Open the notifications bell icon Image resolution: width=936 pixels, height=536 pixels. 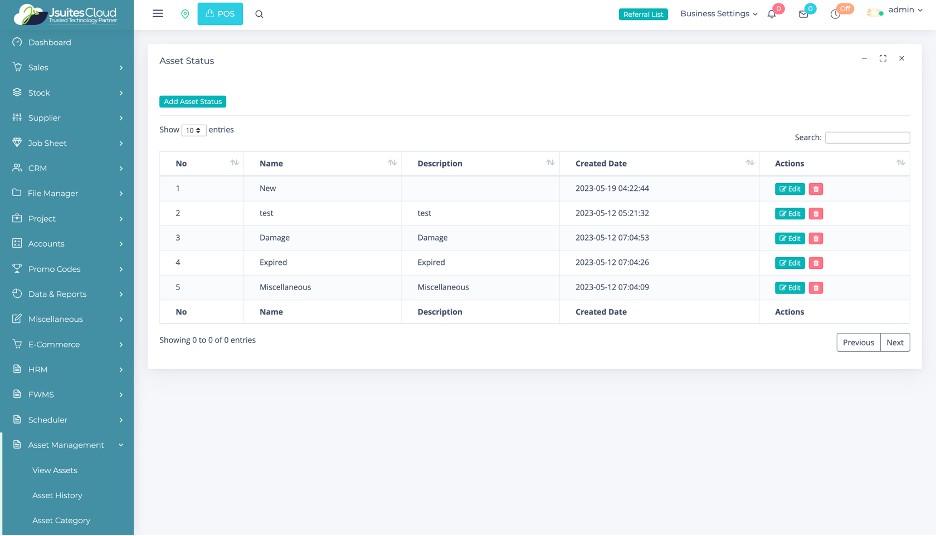point(772,14)
